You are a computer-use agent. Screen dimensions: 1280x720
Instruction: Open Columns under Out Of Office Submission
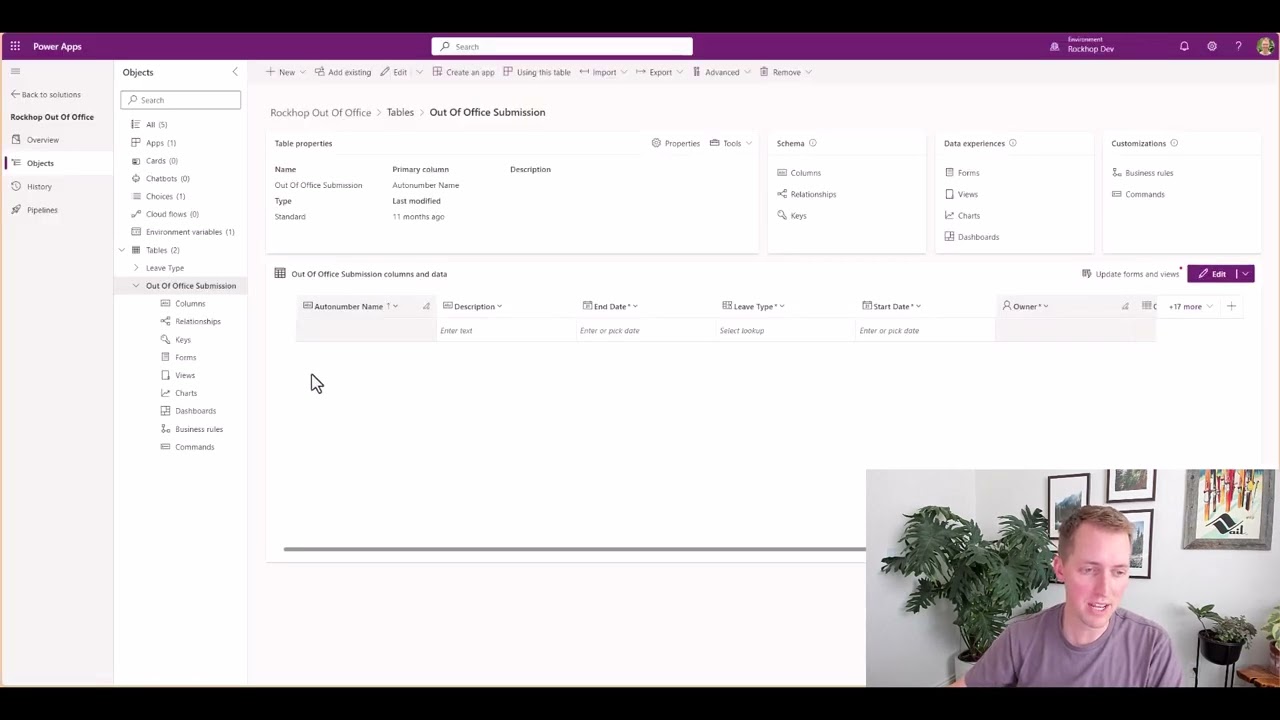pos(183,304)
